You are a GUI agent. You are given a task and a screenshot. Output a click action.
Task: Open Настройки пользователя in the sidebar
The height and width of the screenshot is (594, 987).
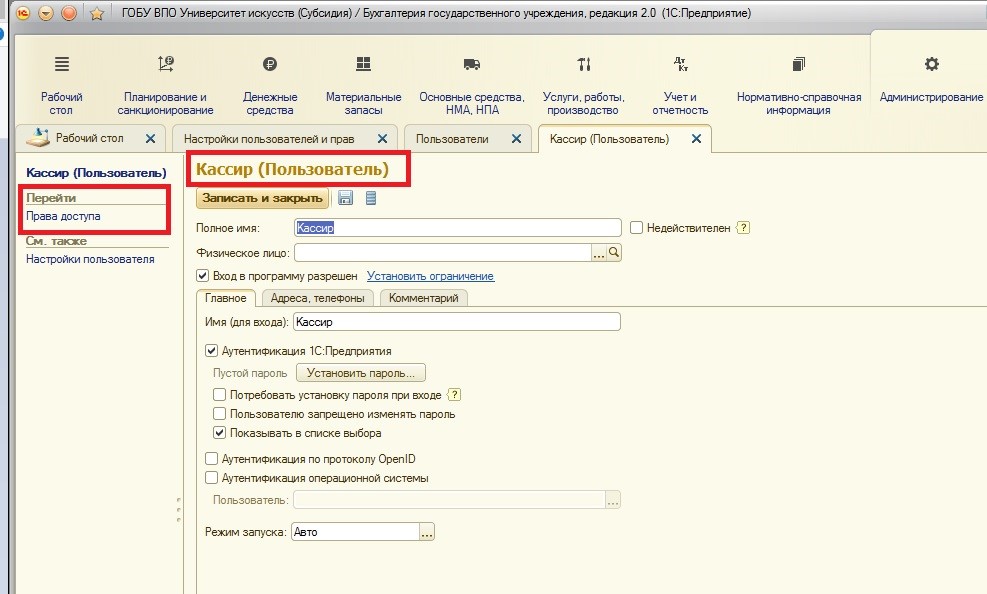pyautogui.click(x=90, y=259)
